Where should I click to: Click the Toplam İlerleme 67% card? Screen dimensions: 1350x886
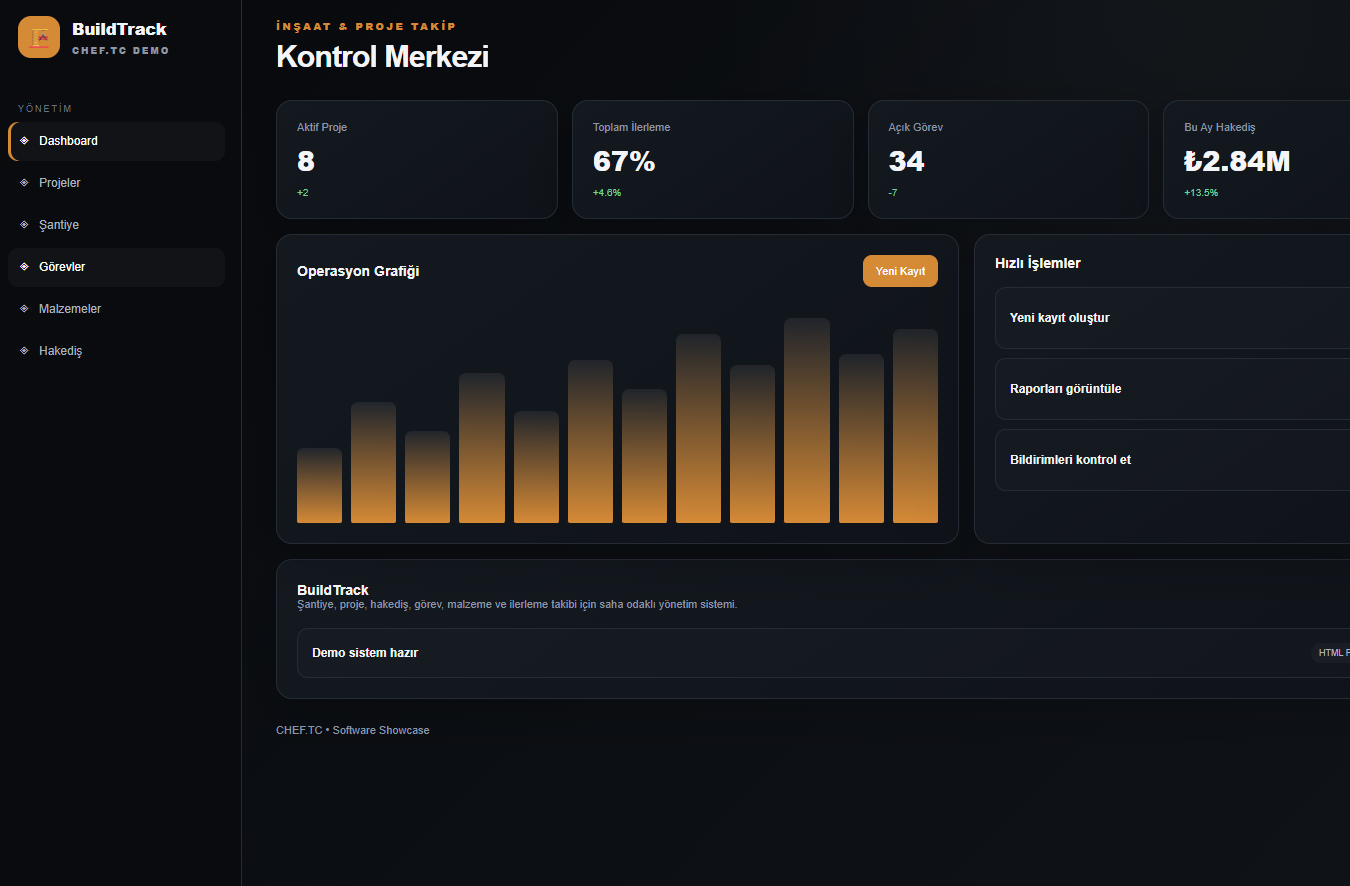coord(713,159)
